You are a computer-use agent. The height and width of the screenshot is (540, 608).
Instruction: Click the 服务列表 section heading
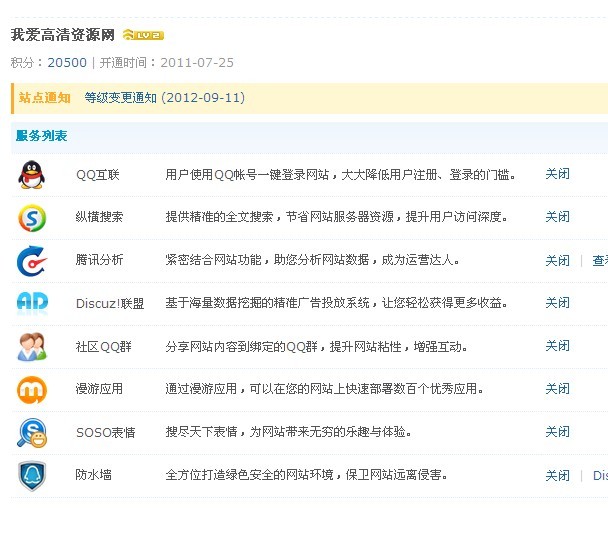pyautogui.click(x=41, y=136)
